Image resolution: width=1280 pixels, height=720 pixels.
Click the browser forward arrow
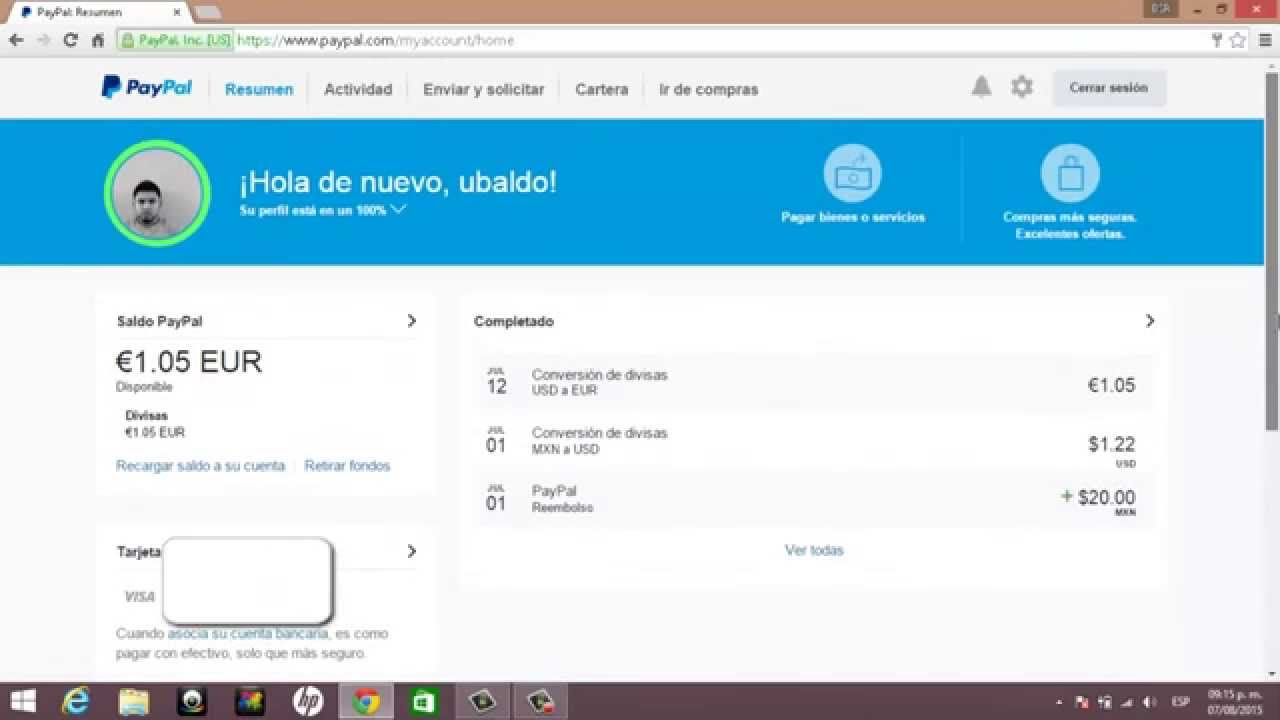pyautogui.click(x=43, y=40)
